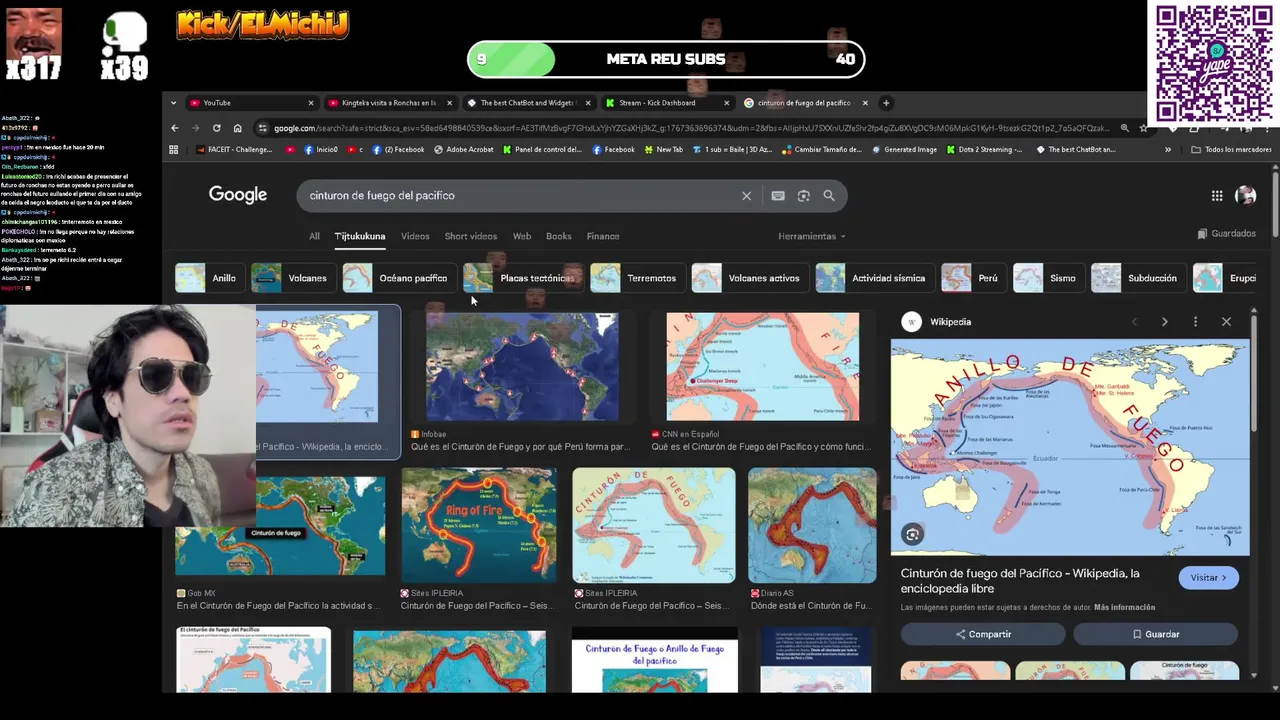Open the CNN en Español image thumbnail
The image size is (1280, 720).
762,366
